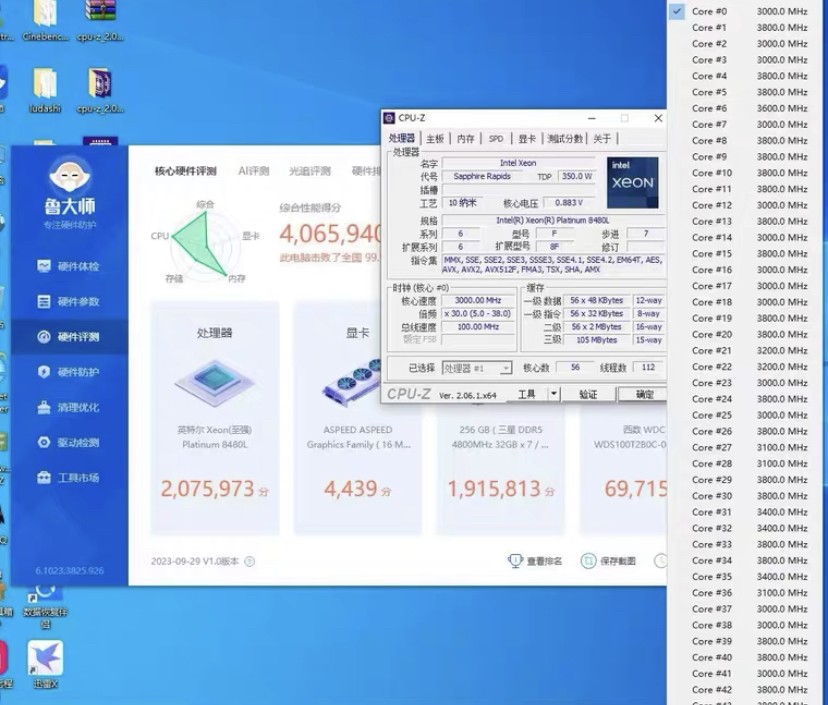
Task: Open 驱动检测 in Ludashi sidebar
Action: (x=69, y=443)
